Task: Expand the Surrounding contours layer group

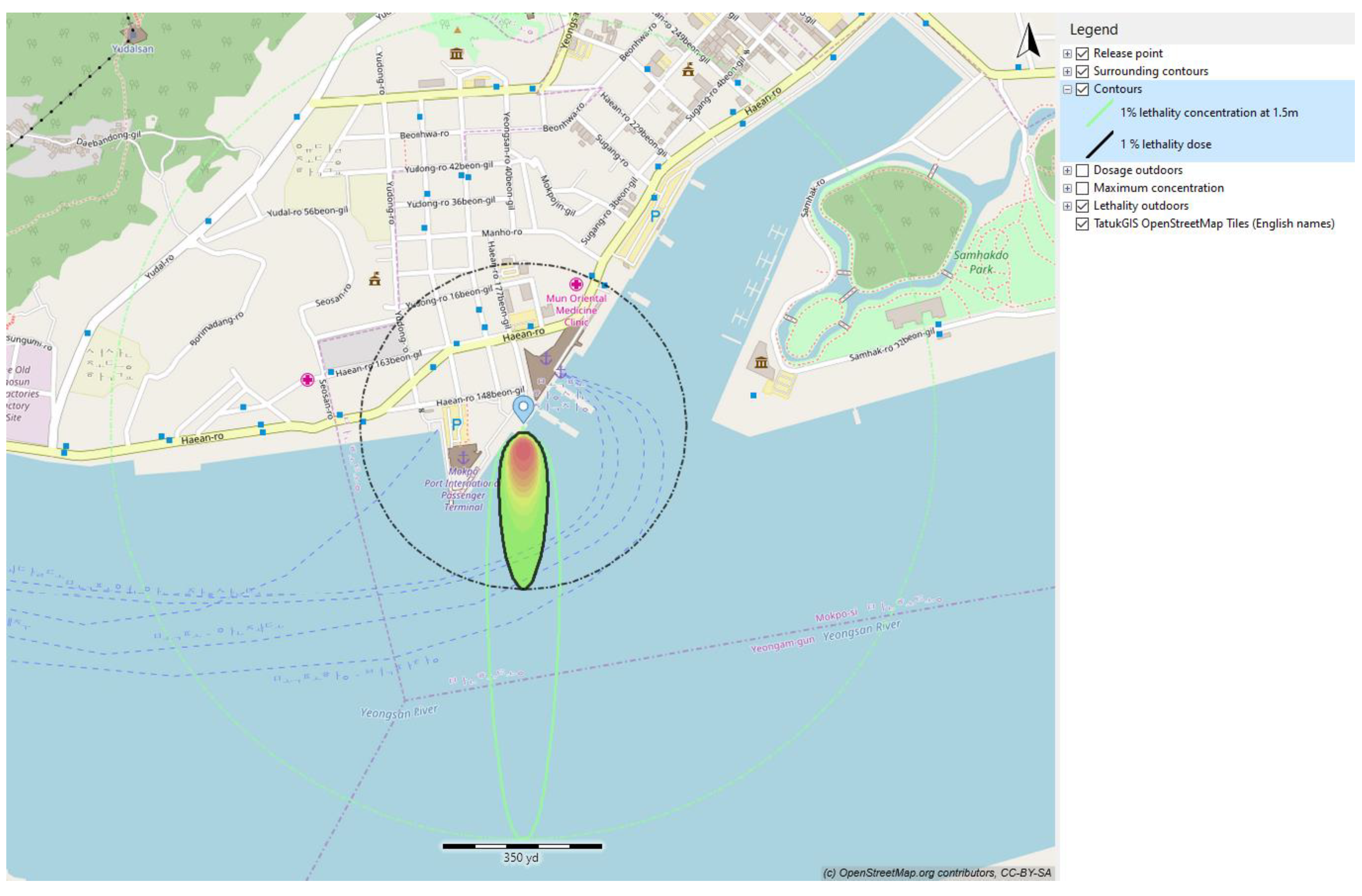Action: pyautogui.click(x=1067, y=72)
